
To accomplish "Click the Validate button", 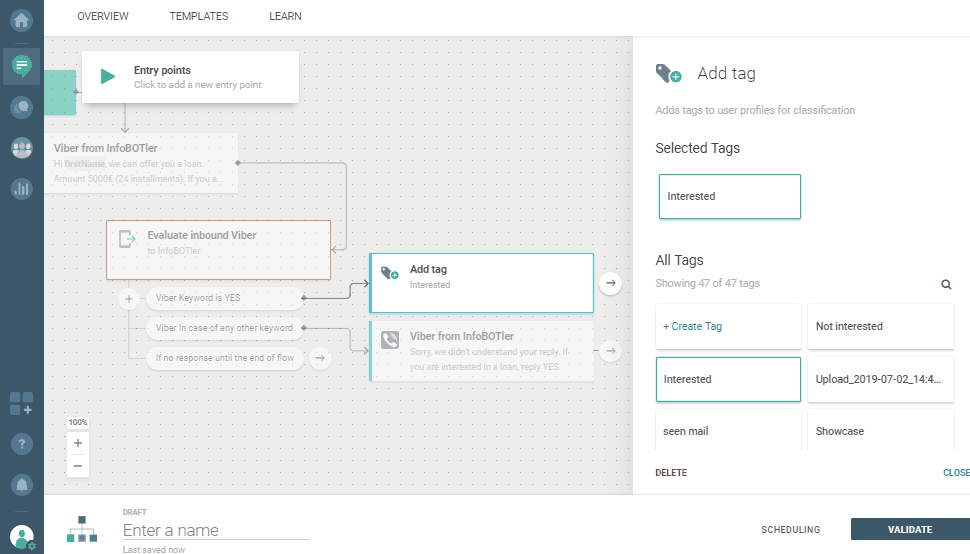I will click(x=909, y=530).
